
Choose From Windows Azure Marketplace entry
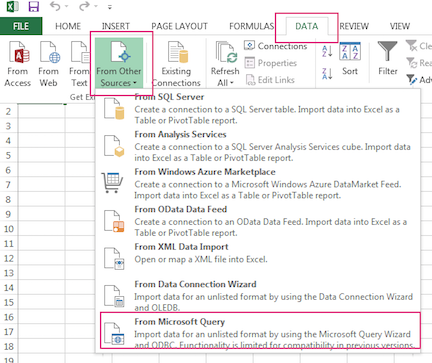click(x=257, y=183)
